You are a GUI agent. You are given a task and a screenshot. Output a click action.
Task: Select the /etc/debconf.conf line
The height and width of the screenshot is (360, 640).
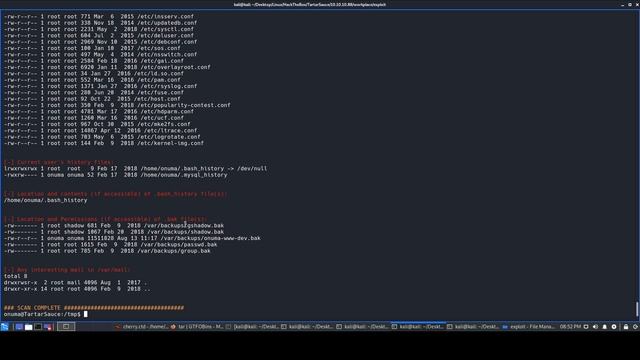pos(100,42)
